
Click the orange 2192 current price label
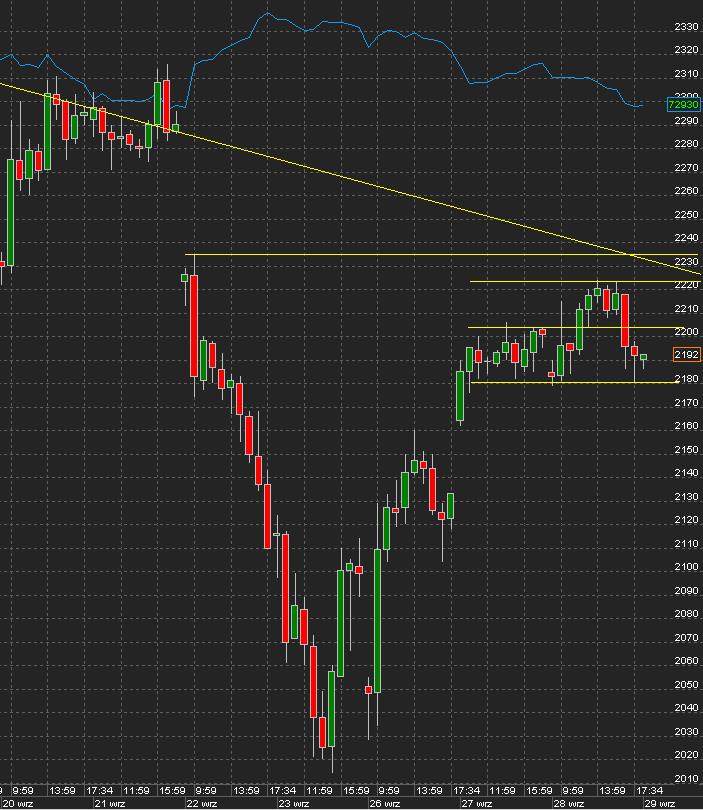687,355
